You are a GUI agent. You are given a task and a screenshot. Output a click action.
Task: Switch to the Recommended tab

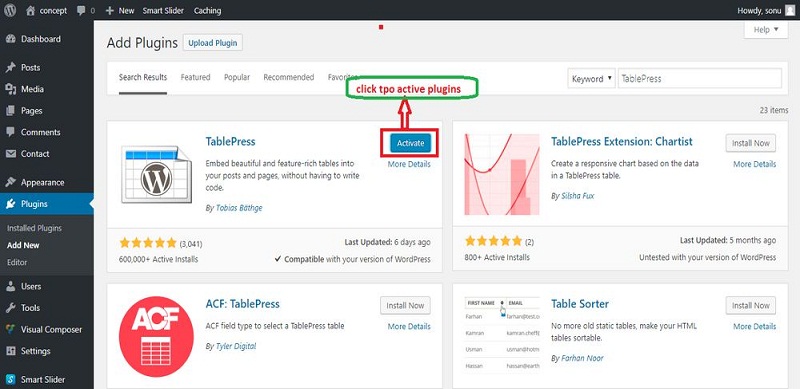point(288,78)
